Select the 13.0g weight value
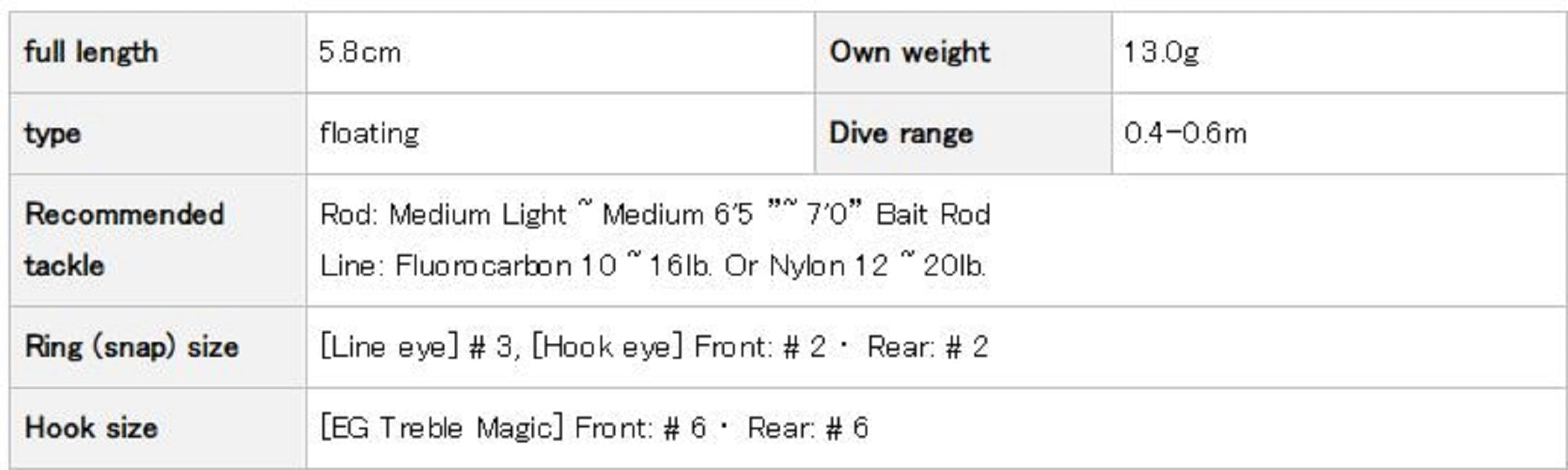Screen dimensions: 1568x470 click(x=1161, y=53)
